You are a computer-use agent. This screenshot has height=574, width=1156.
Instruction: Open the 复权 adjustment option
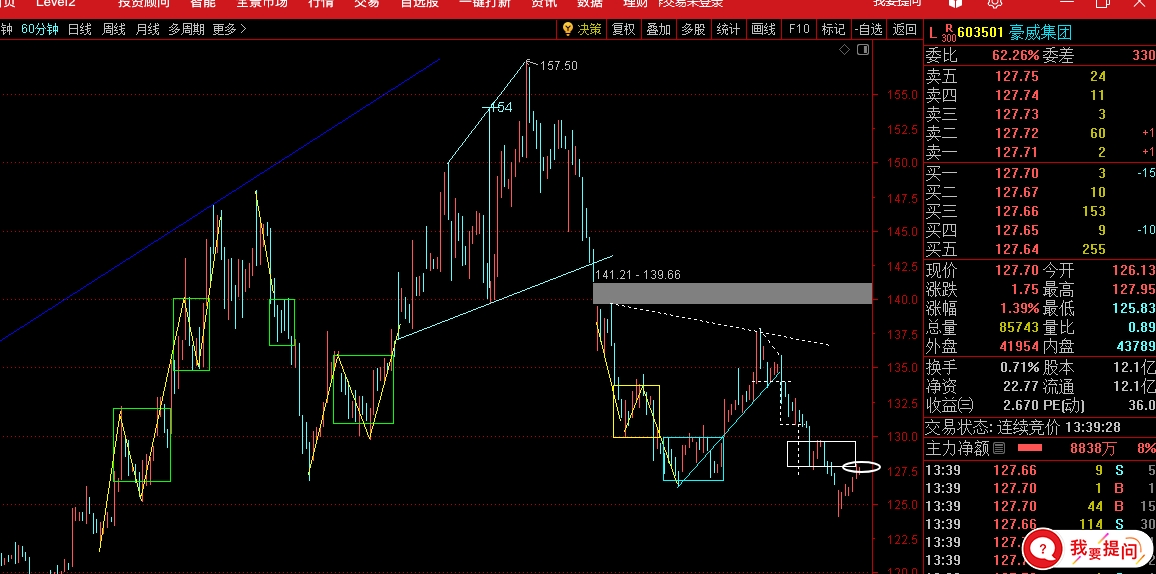point(623,29)
